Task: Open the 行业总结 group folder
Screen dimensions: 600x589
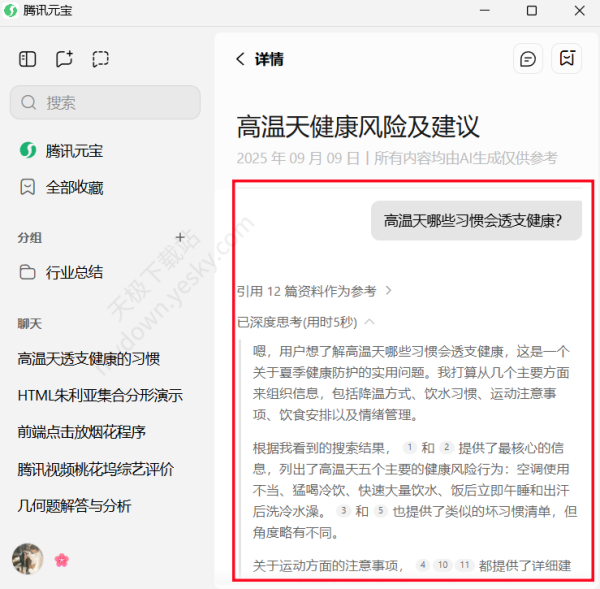Action: (x=73, y=272)
